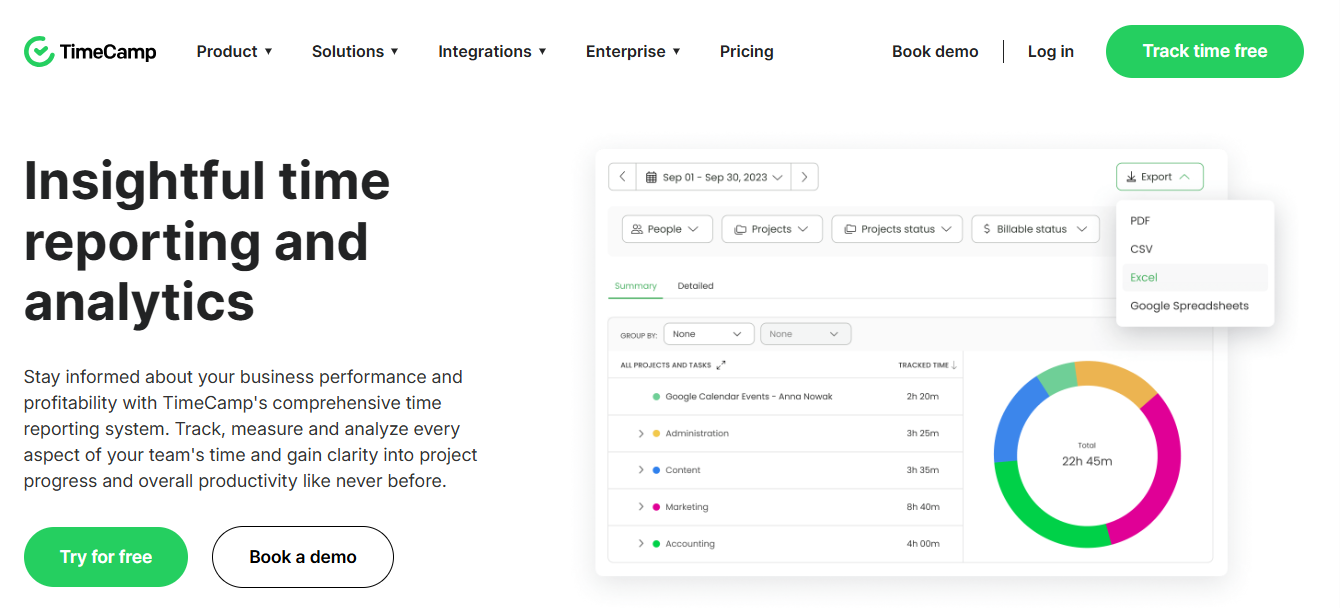The image size is (1340, 608).
Task: Click the orange segment of donut chart
Action: point(1118,381)
